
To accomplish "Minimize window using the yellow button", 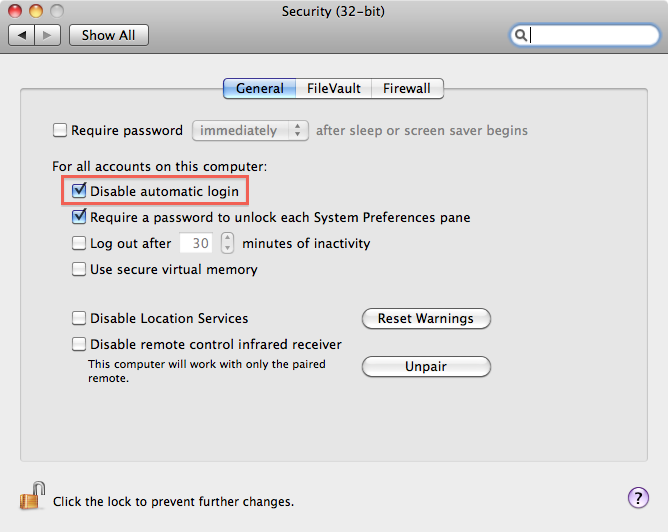I will pyautogui.click(x=36, y=11).
